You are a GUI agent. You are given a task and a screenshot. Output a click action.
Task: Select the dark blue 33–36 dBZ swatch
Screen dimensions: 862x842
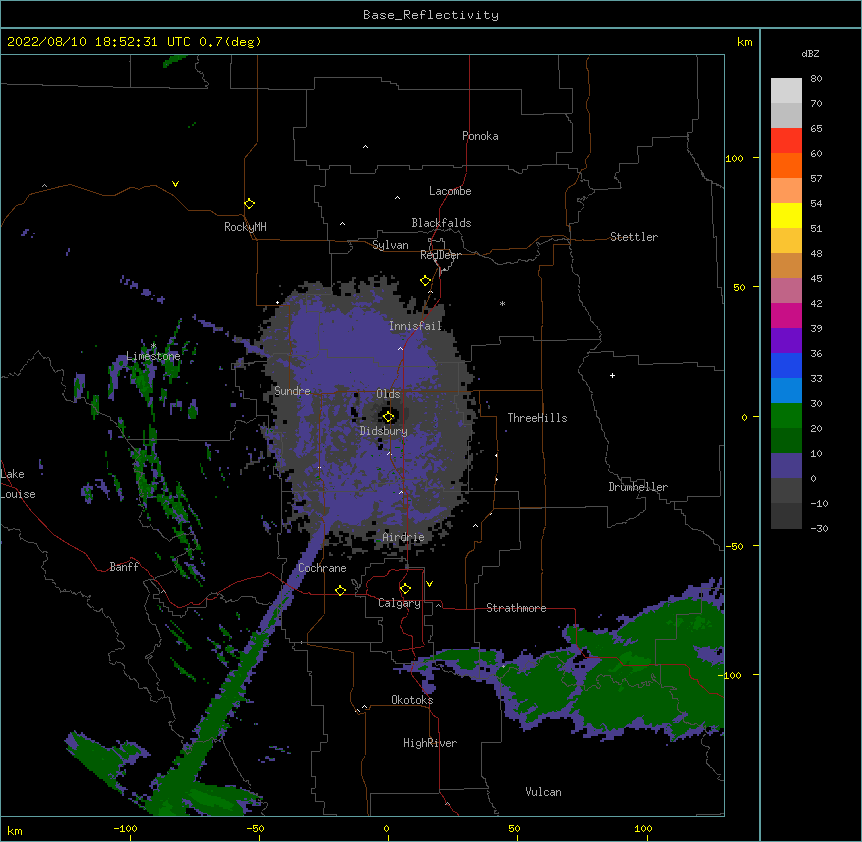coord(786,365)
